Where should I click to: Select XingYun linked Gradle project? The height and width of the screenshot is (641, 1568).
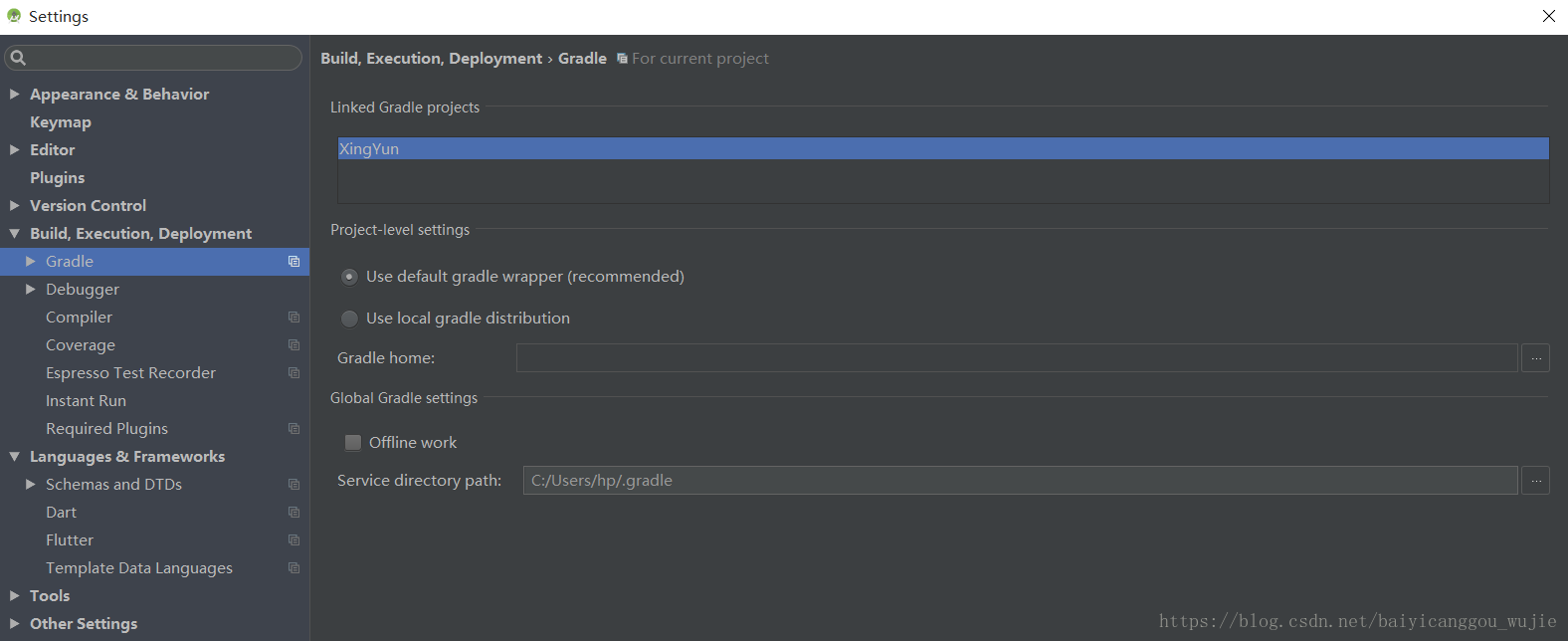pyautogui.click(x=943, y=148)
